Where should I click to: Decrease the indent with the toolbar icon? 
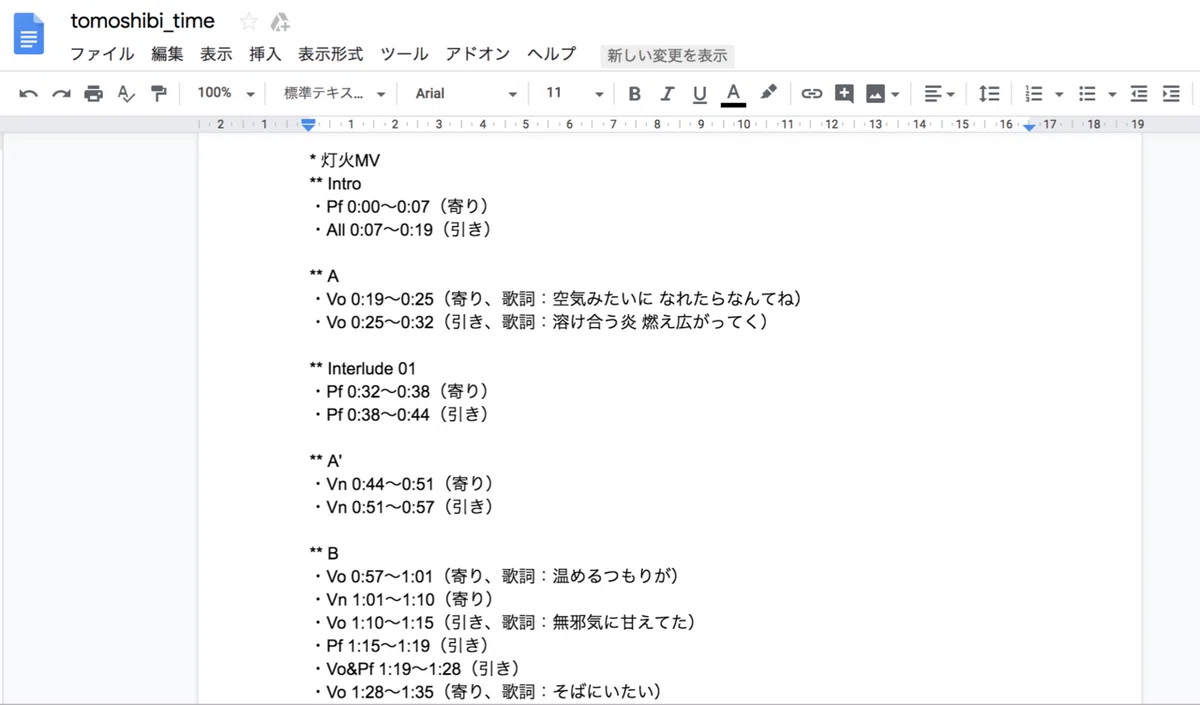[x=1139, y=94]
